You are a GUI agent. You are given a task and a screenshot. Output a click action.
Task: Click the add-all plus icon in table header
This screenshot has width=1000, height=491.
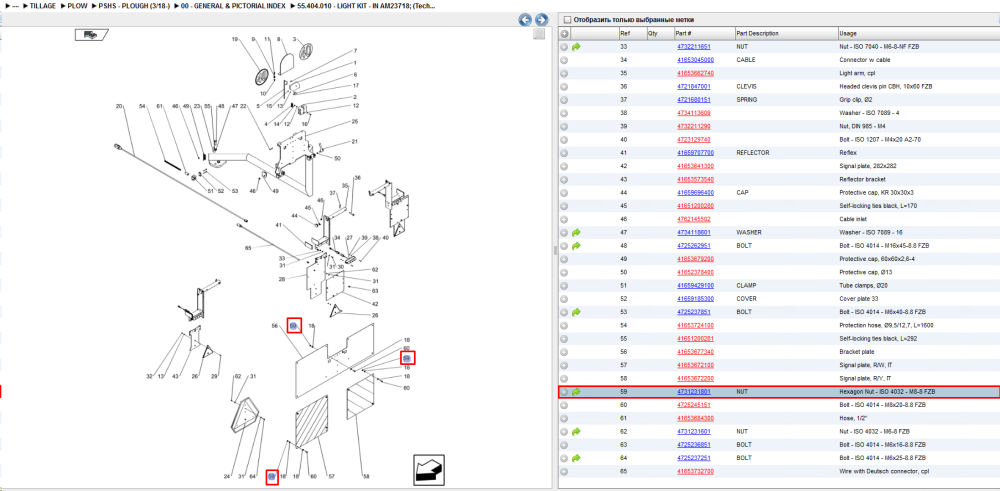click(564, 33)
